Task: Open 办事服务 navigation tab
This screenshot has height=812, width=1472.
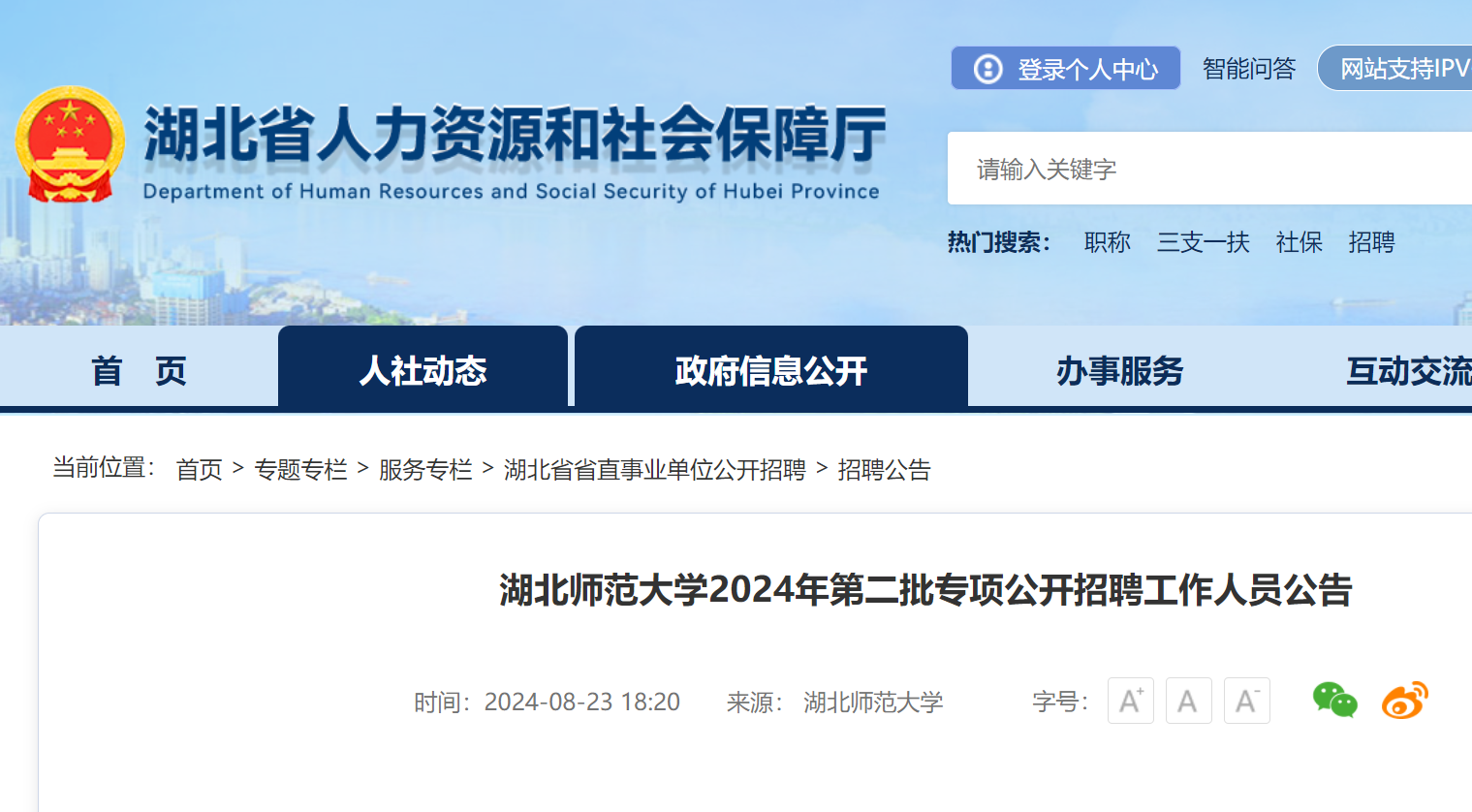Action: pos(1120,370)
